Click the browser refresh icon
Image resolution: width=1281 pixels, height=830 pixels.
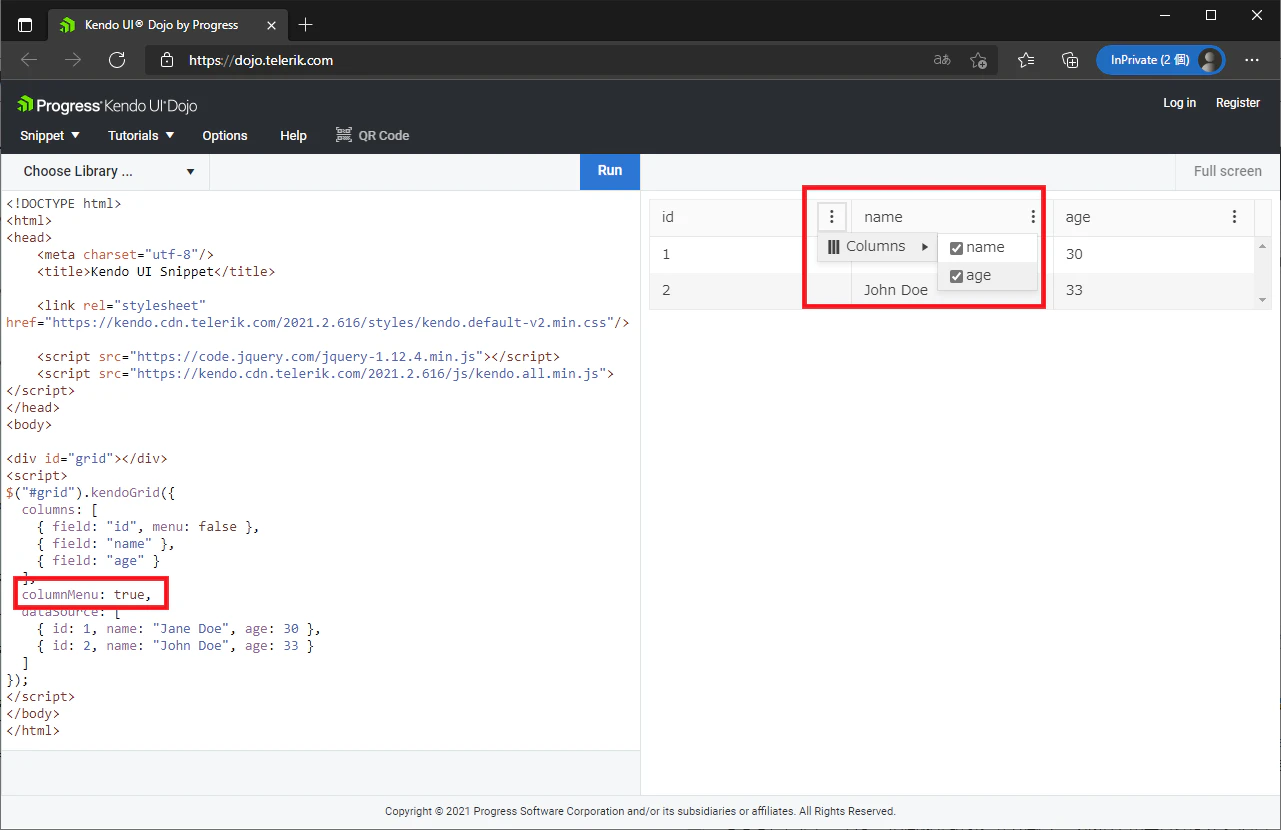coord(117,60)
